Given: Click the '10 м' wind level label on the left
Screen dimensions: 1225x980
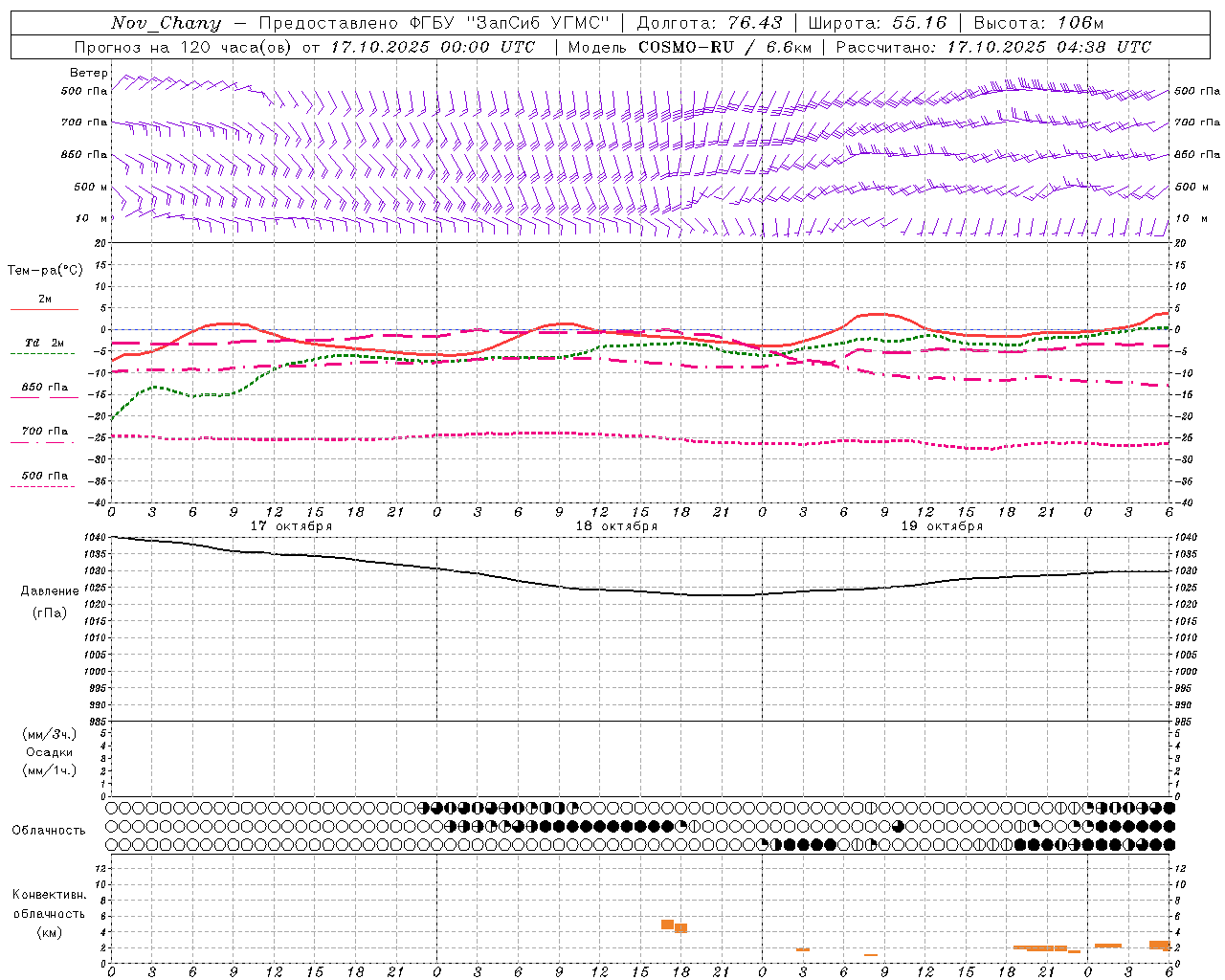Looking at the screenshot, I should pyautogui.click(x=92, y=218).
